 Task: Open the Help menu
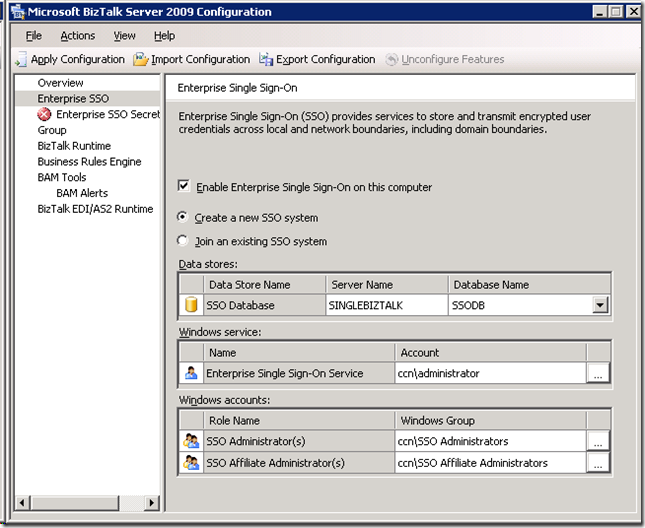pyautogui.click(x=165, y=36)
